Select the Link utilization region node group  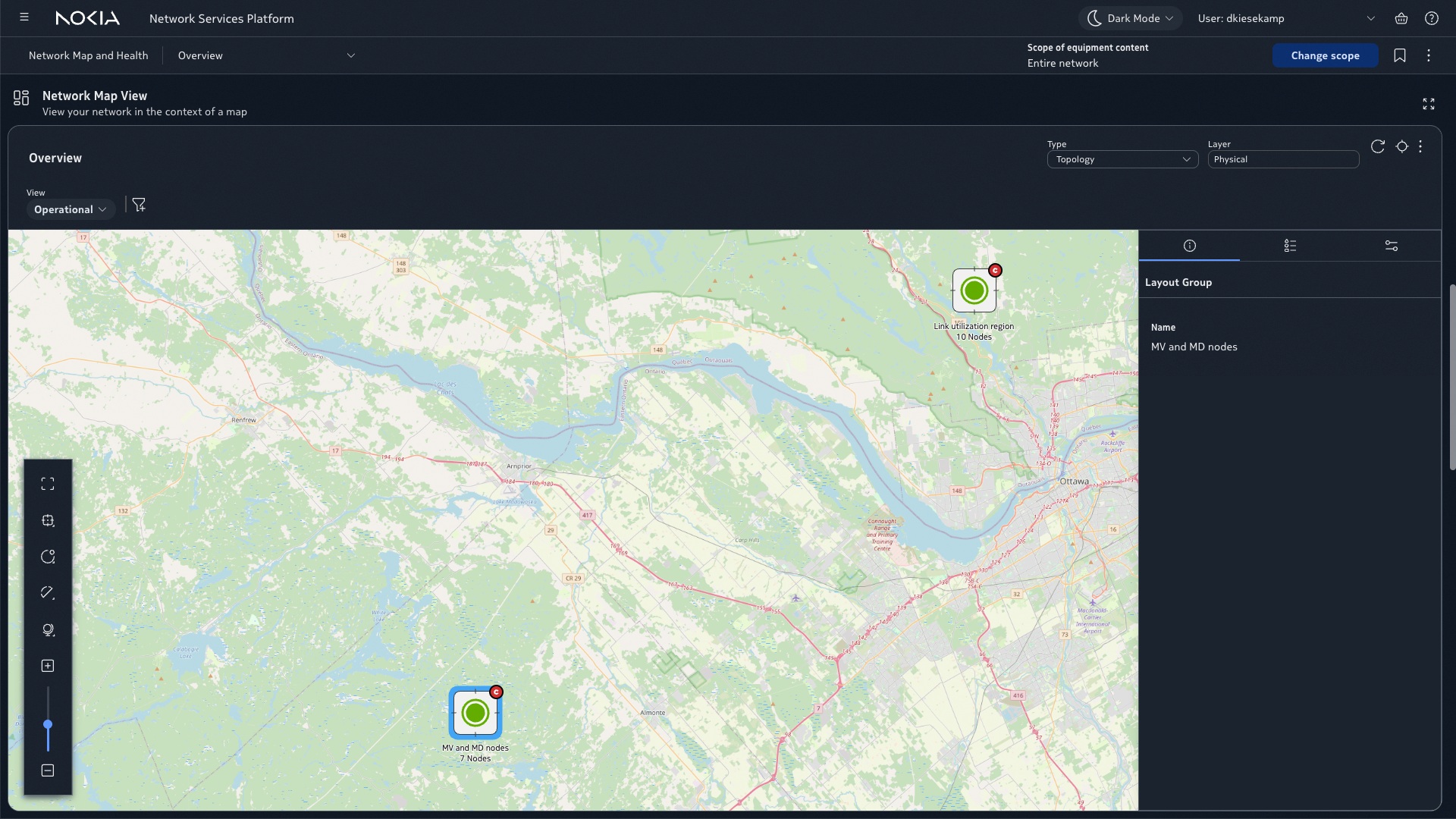tap(974, 290)
